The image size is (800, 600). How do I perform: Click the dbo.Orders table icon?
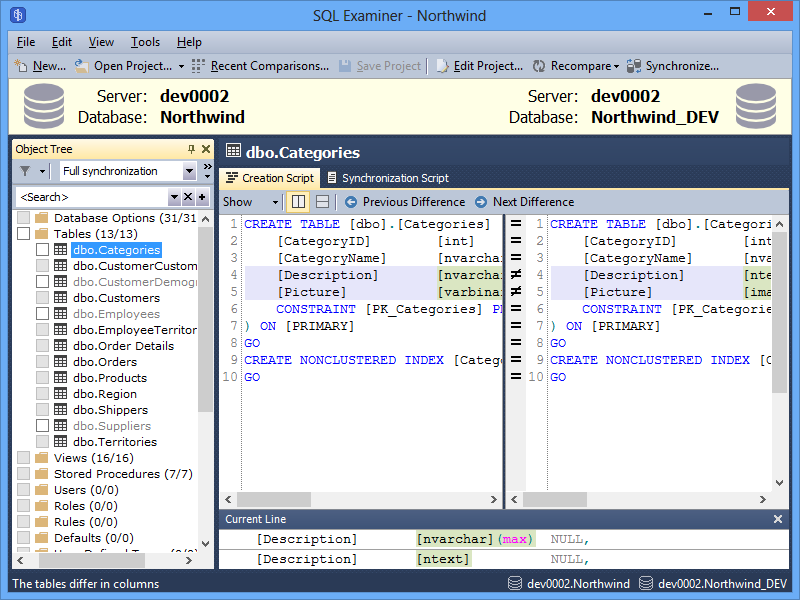[x=60, y=362]
